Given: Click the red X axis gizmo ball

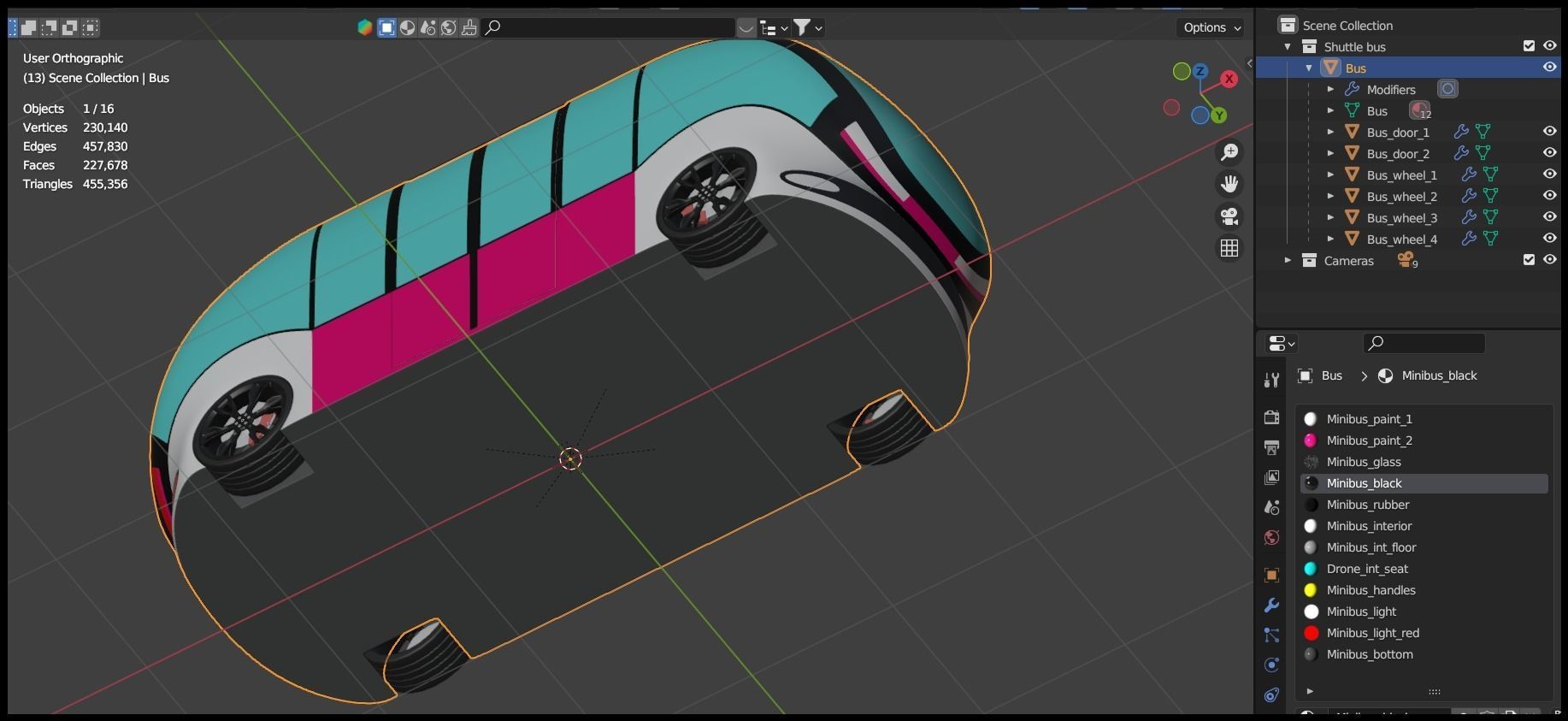Looking at the screenshot, I should pos(1229,80).
